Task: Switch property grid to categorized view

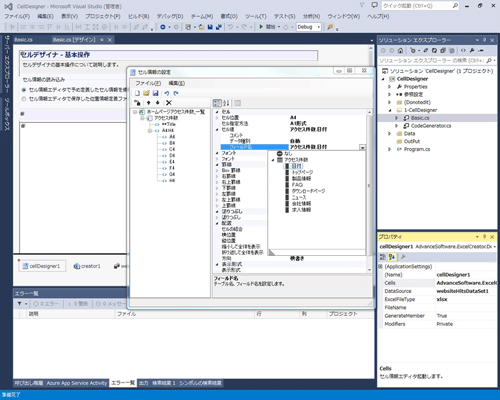Action: pos(217,103)
